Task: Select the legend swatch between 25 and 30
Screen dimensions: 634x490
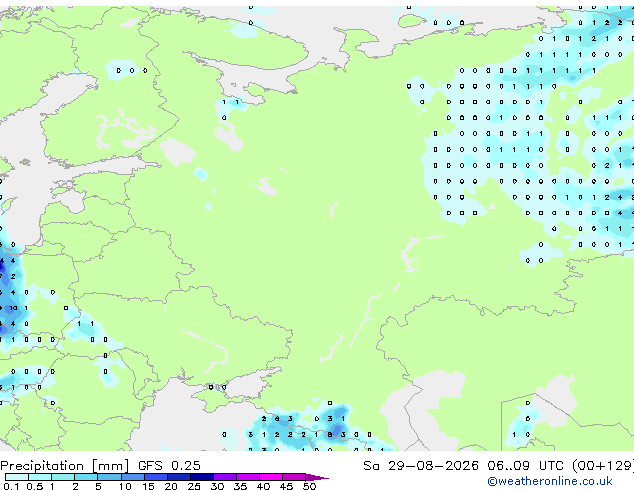Action: coord(202,477)
